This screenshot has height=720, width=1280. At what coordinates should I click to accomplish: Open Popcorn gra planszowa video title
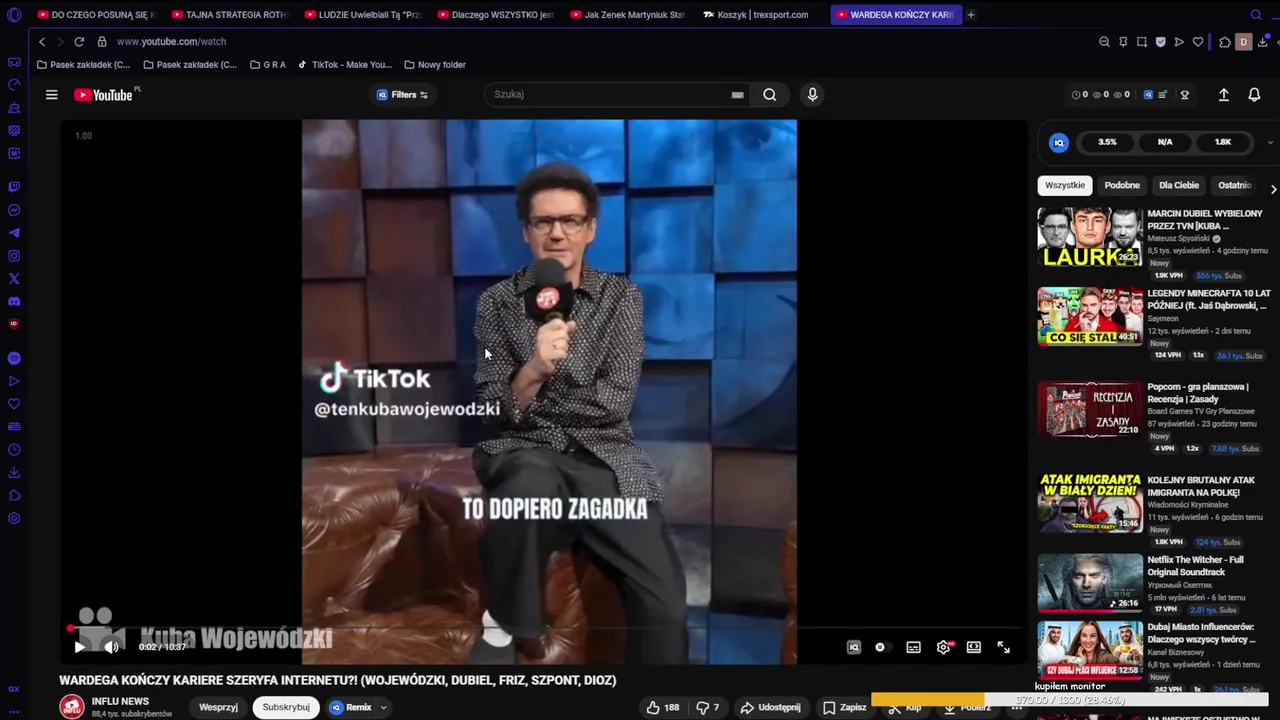1198,392
